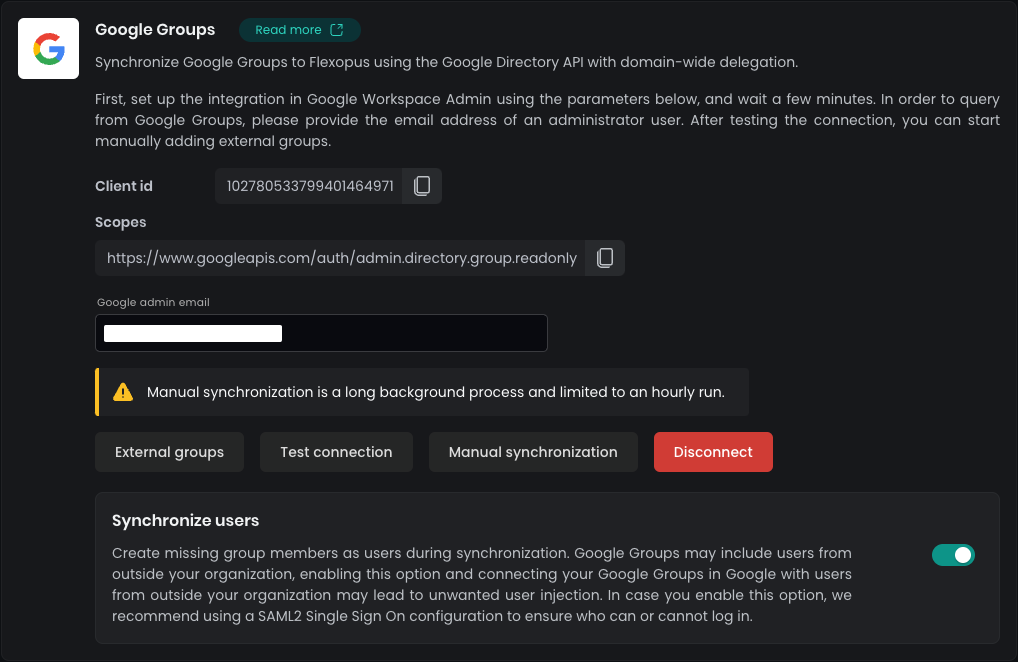
Task: Click the red Disconnect button
Action: (x=713, y=452)
